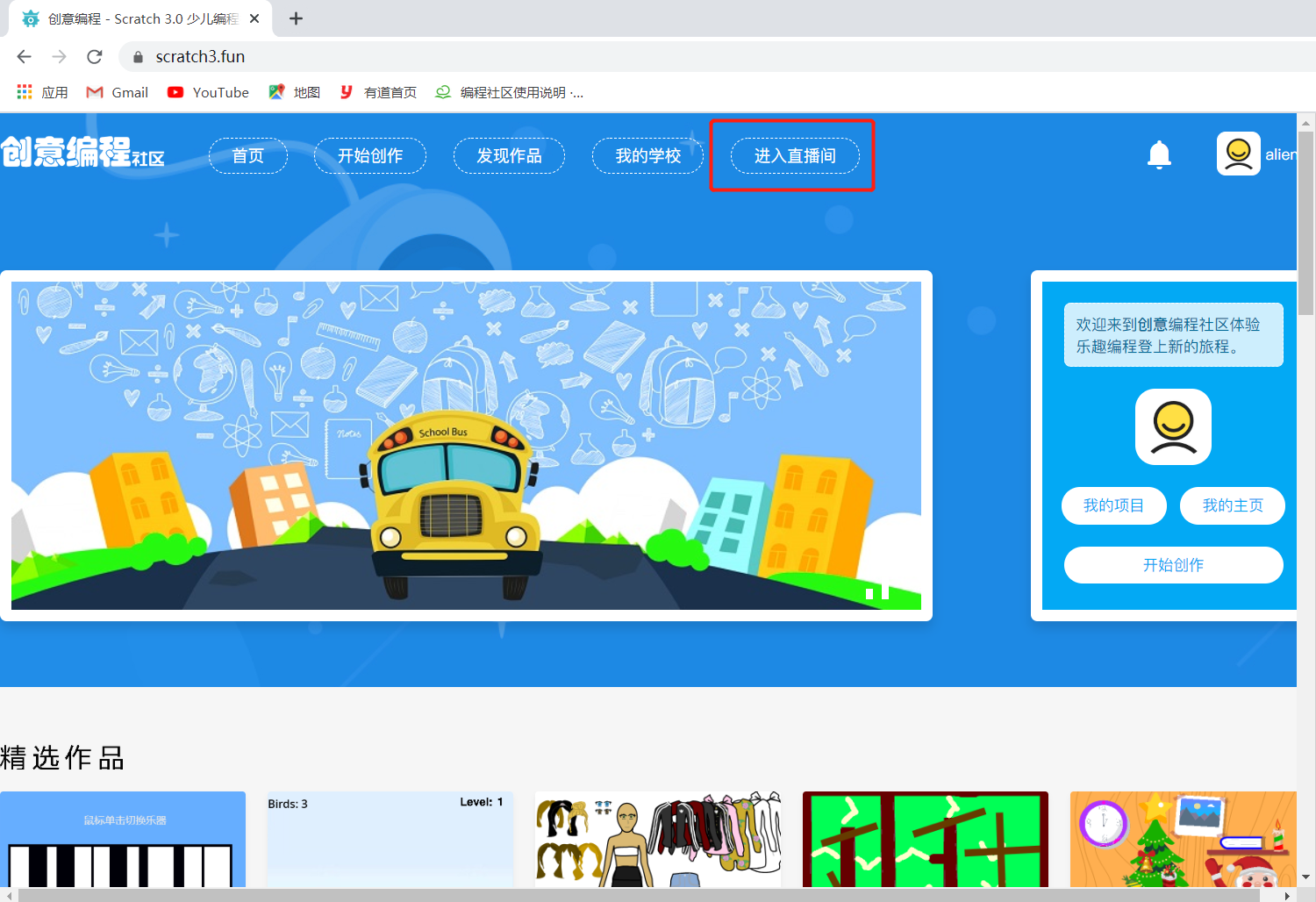
Task: Click the first banner slide indicator
Action: click(x=869, y=594)
